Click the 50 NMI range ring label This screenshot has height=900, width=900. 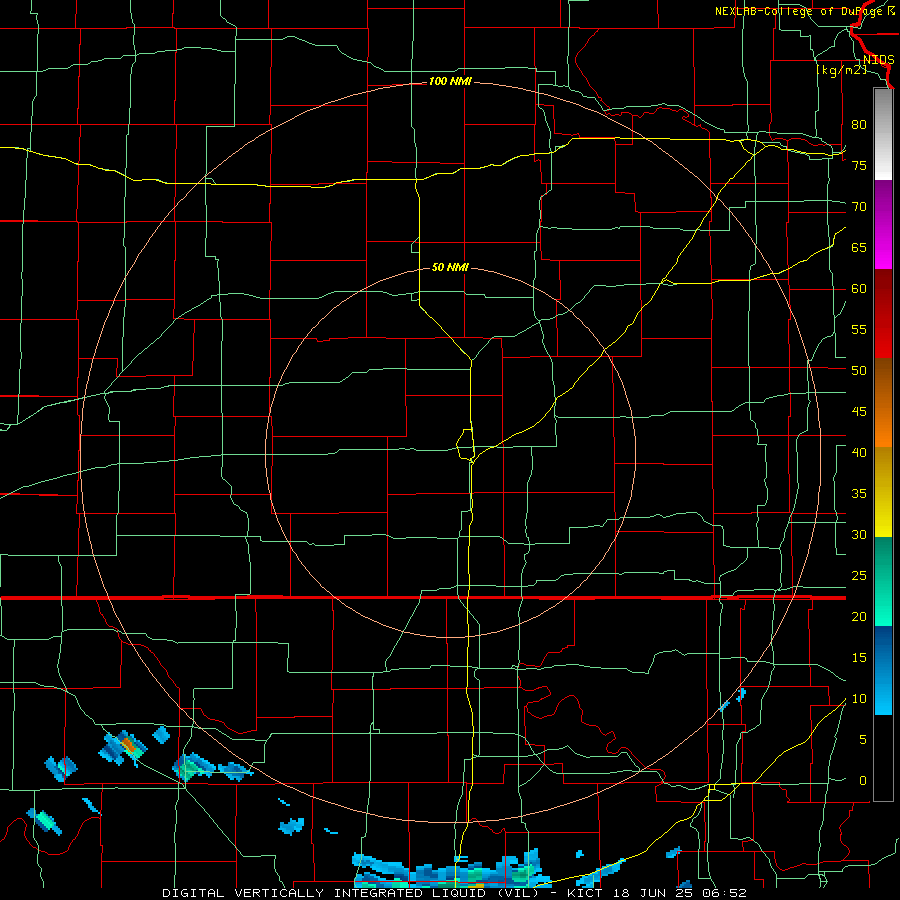450,267
